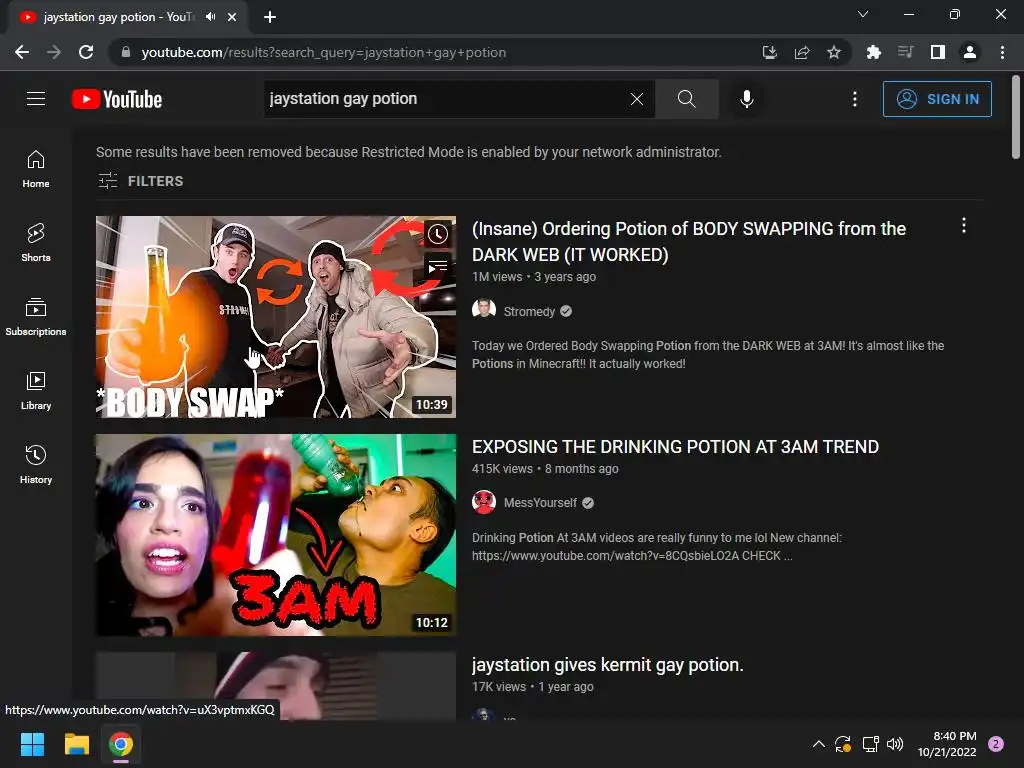
Task: Click the MessYourself channel avatar
Action: point(484,502)
